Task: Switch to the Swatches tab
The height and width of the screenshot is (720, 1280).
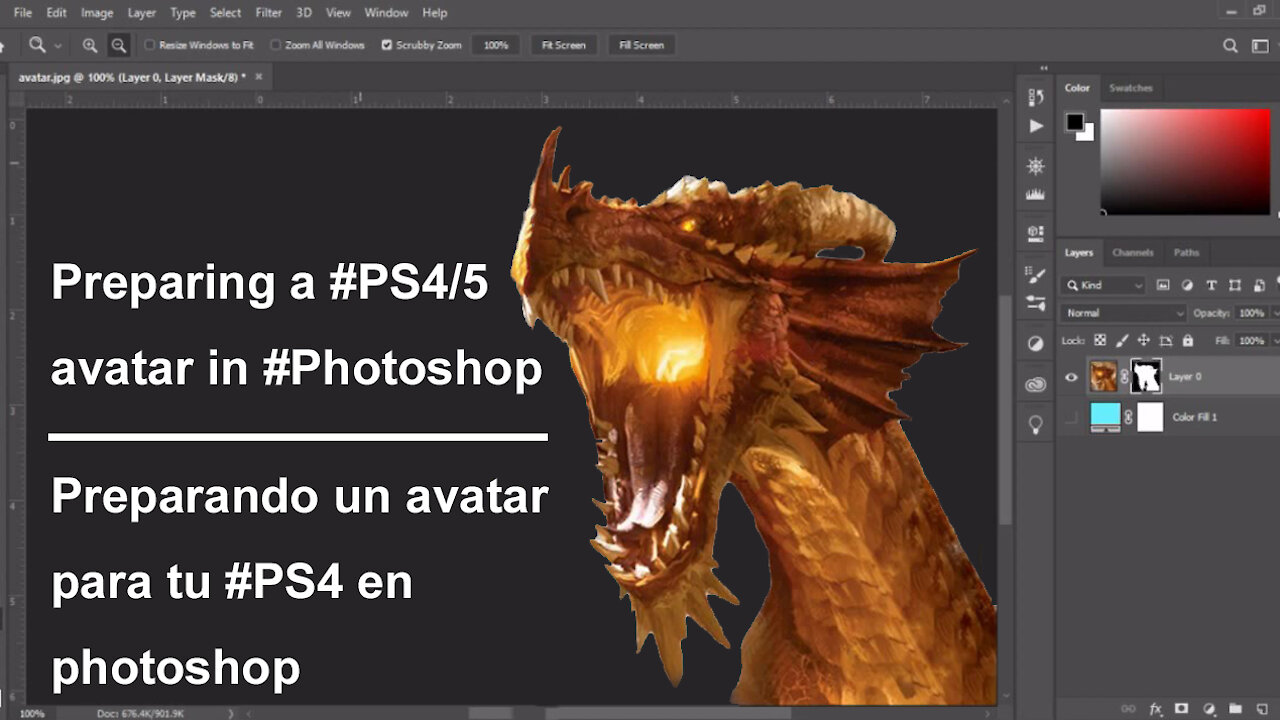Action: 1131,88
